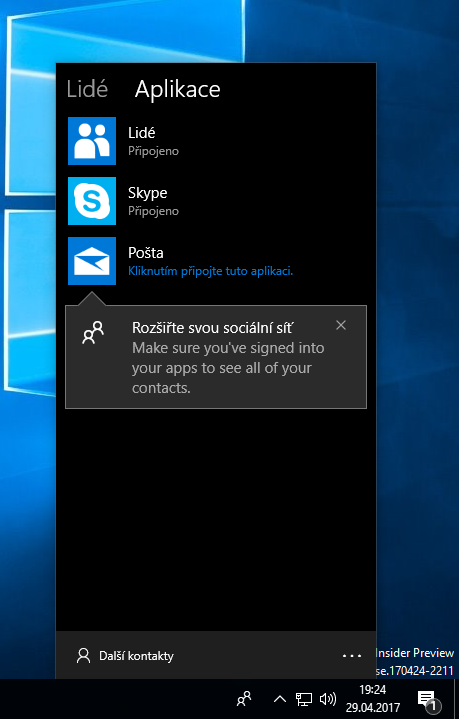Image resolution: width=459 pixels, height=719 pixels.
Task: Switch to the Lidé tab
Action: coord(87,89)
